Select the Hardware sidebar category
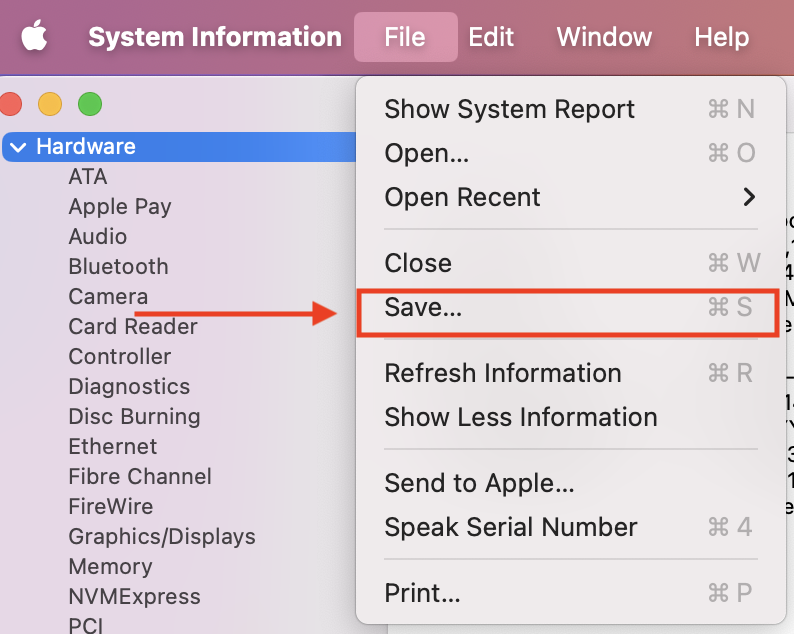 (180, 147)
